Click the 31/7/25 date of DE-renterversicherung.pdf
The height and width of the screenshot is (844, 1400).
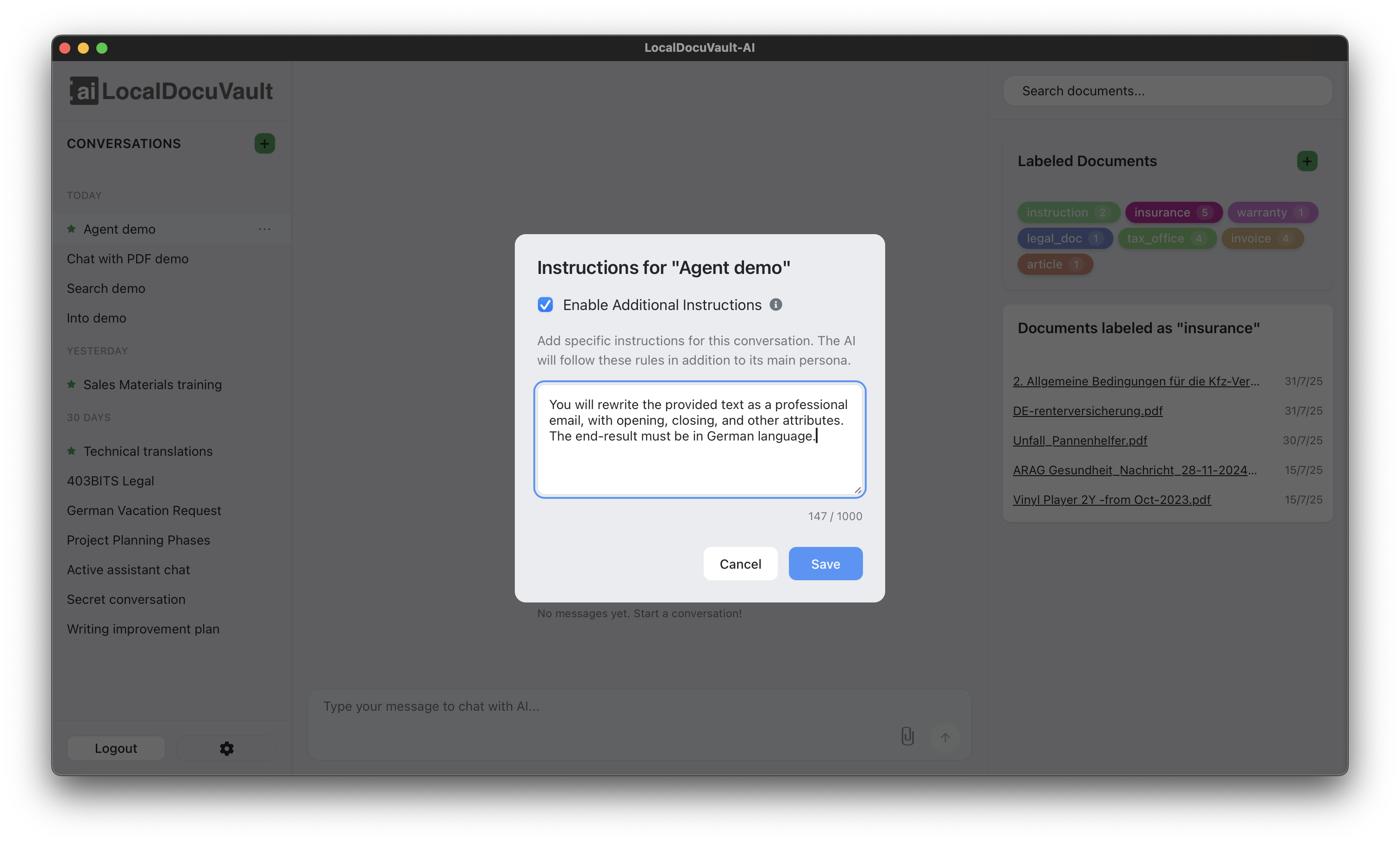1303,410
